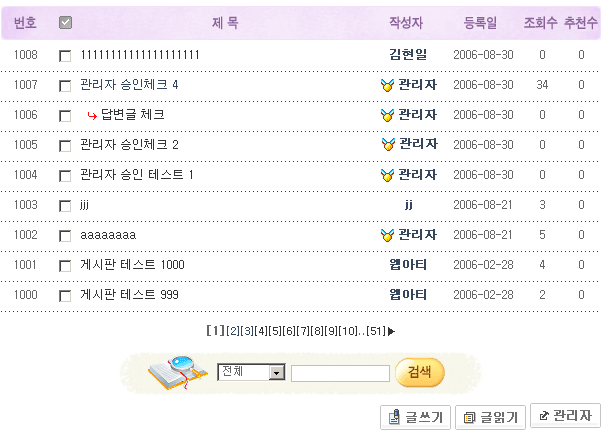The width and height of the screenshot is (603, 440).
Task: Click the document icon on 글읽기 button
Action: click(x=469, y=418)
